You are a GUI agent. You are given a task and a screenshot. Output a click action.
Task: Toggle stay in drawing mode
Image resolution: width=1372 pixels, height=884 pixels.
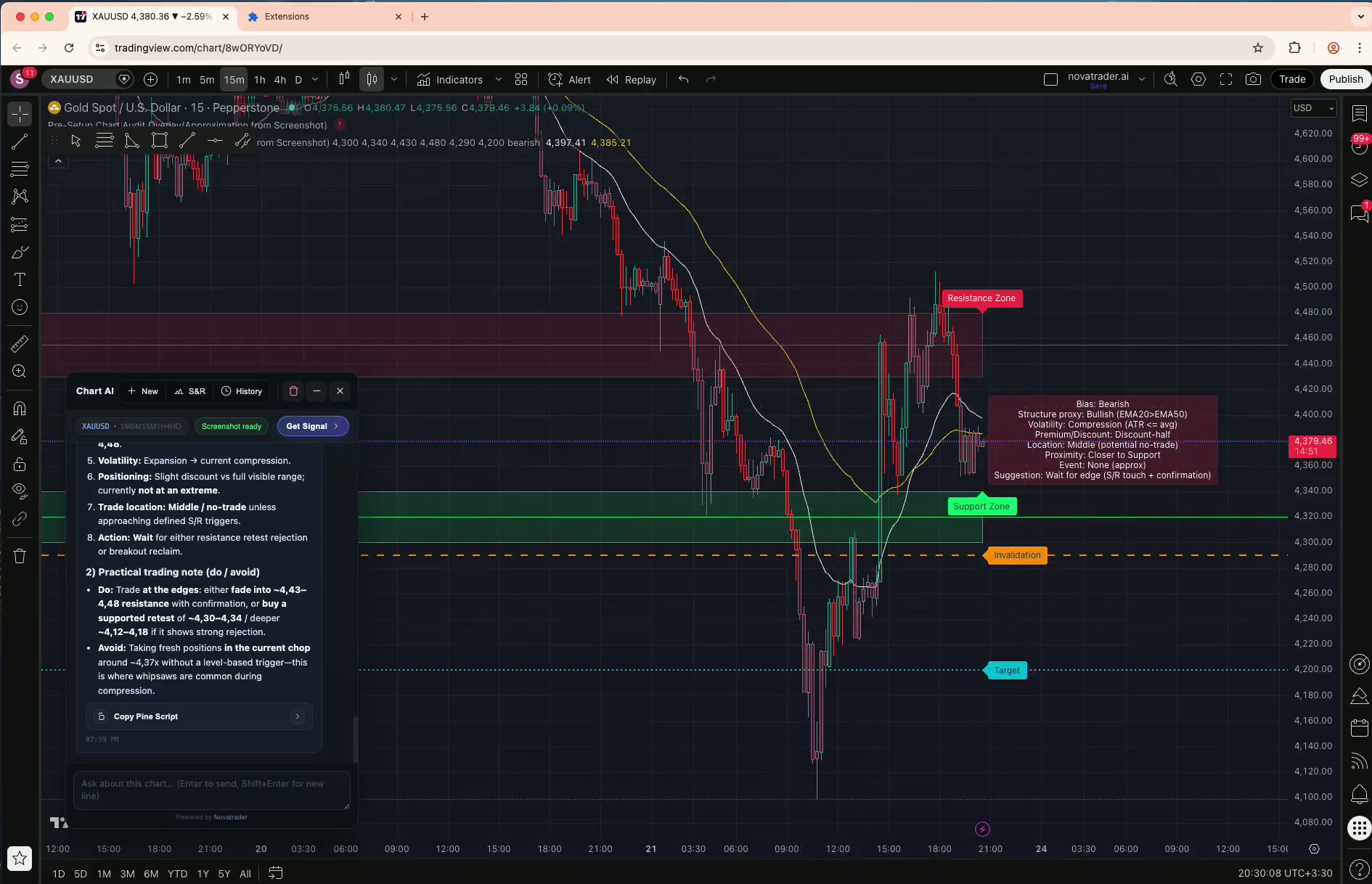point(20,436)
